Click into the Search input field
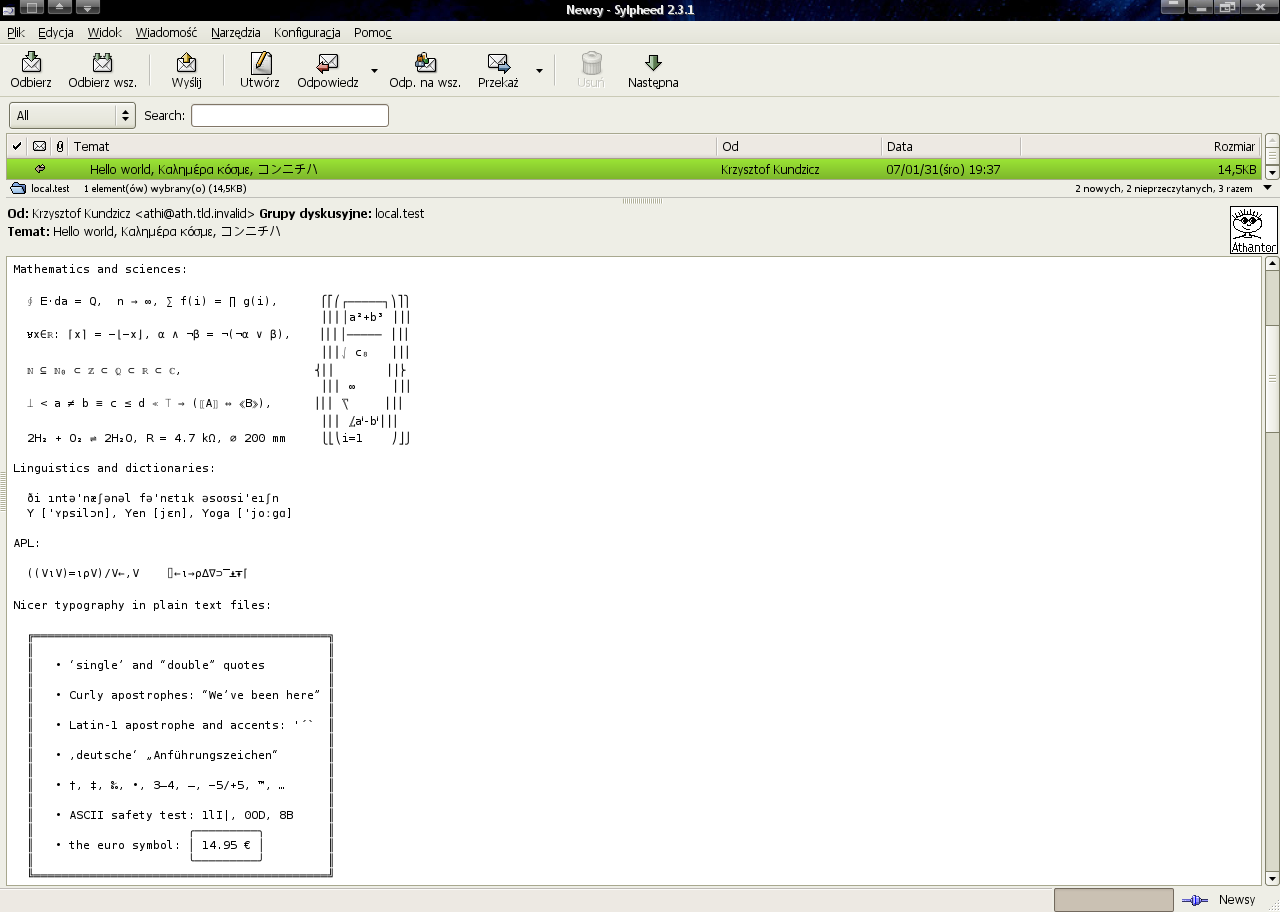This screenshot has width=1280, height=912. tap(290, 116)
